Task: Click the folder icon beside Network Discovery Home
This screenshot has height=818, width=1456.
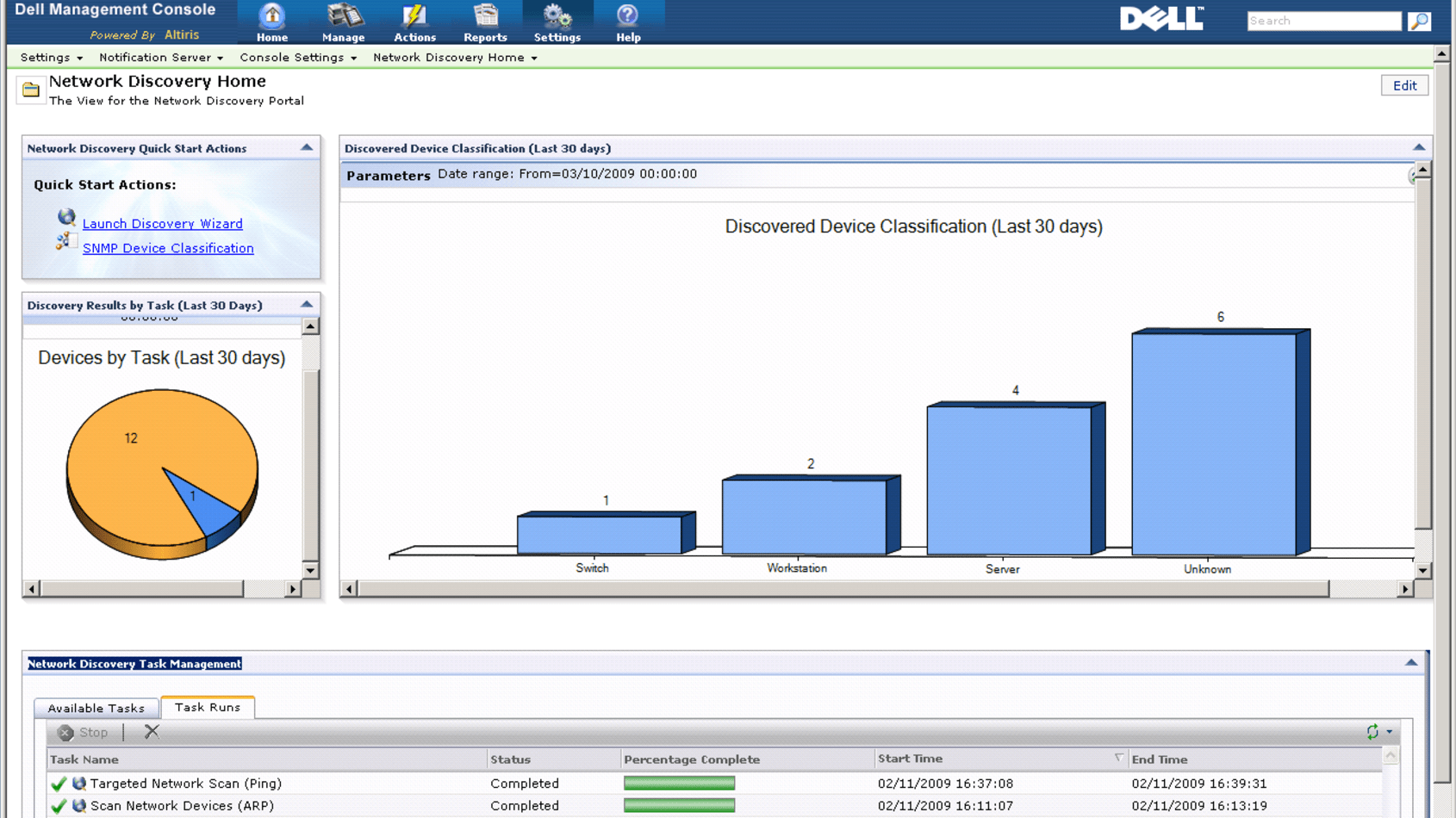Action: pos(31,90)
